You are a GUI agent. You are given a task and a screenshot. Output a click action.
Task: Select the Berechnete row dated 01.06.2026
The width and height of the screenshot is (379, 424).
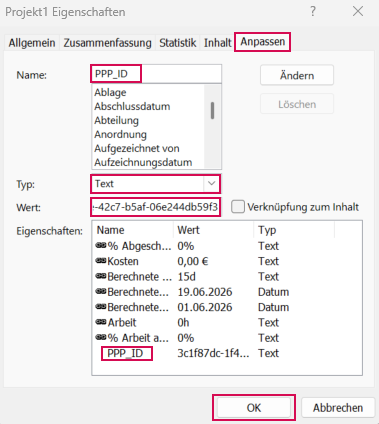coord(227,307)
